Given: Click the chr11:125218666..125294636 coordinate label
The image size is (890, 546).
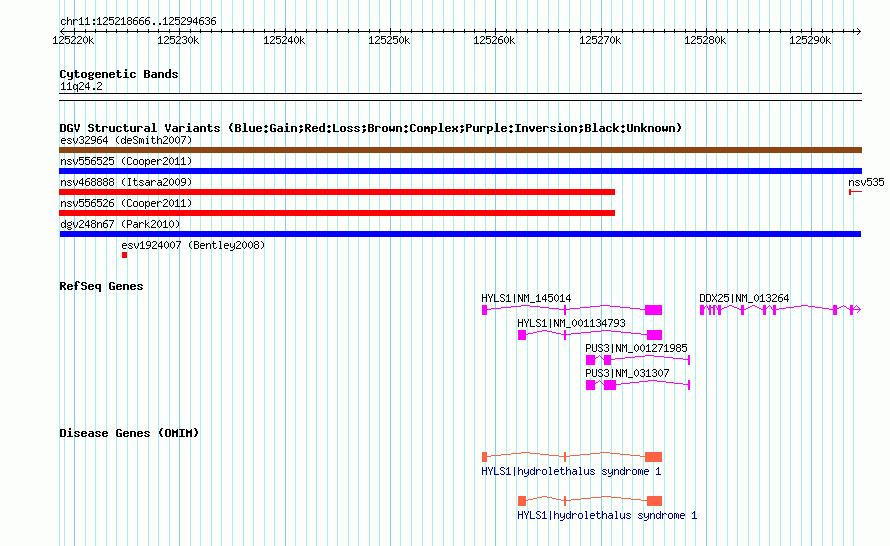Looking at the screenshot, I should [138, 22].
